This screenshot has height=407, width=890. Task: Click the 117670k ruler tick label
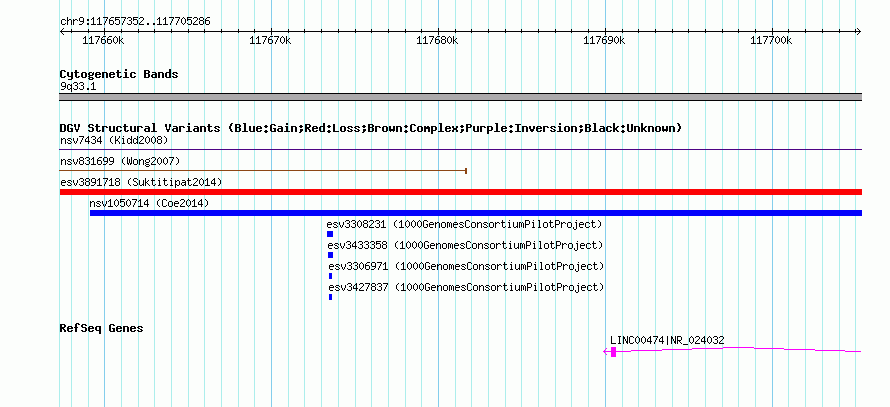(270, 40)
